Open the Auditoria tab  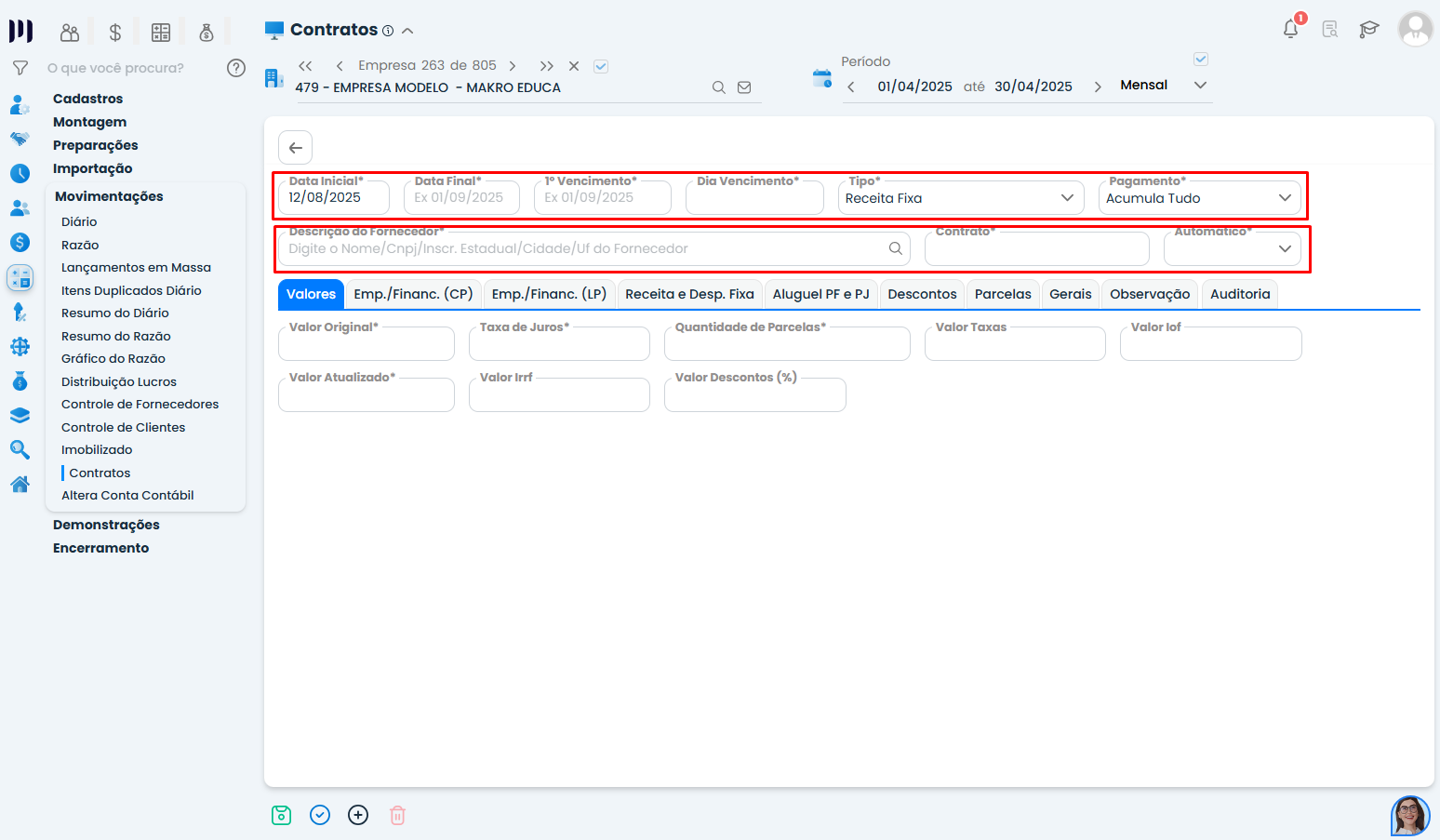(x=1239, y=294)
